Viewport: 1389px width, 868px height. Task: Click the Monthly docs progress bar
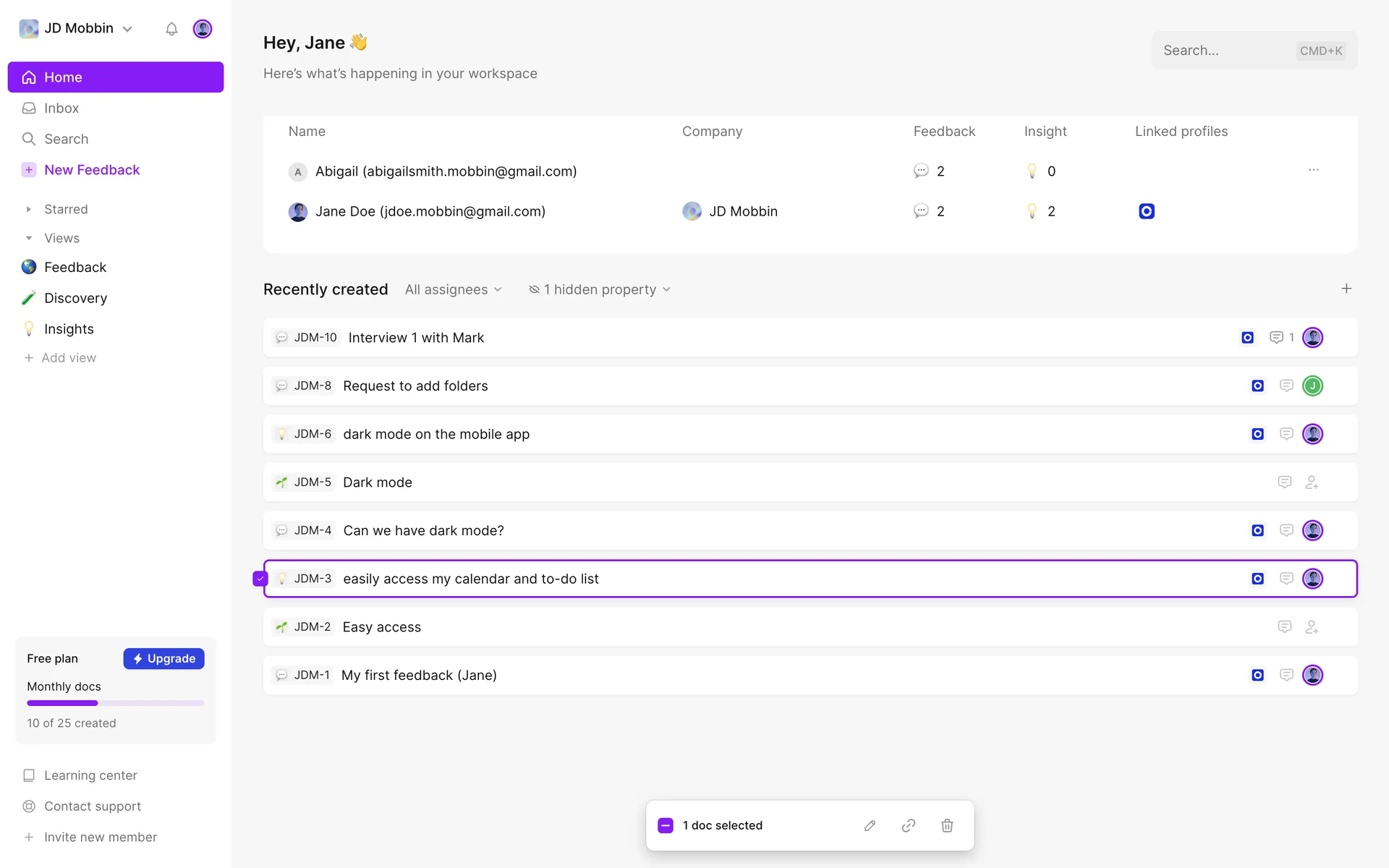click(116, 703)
